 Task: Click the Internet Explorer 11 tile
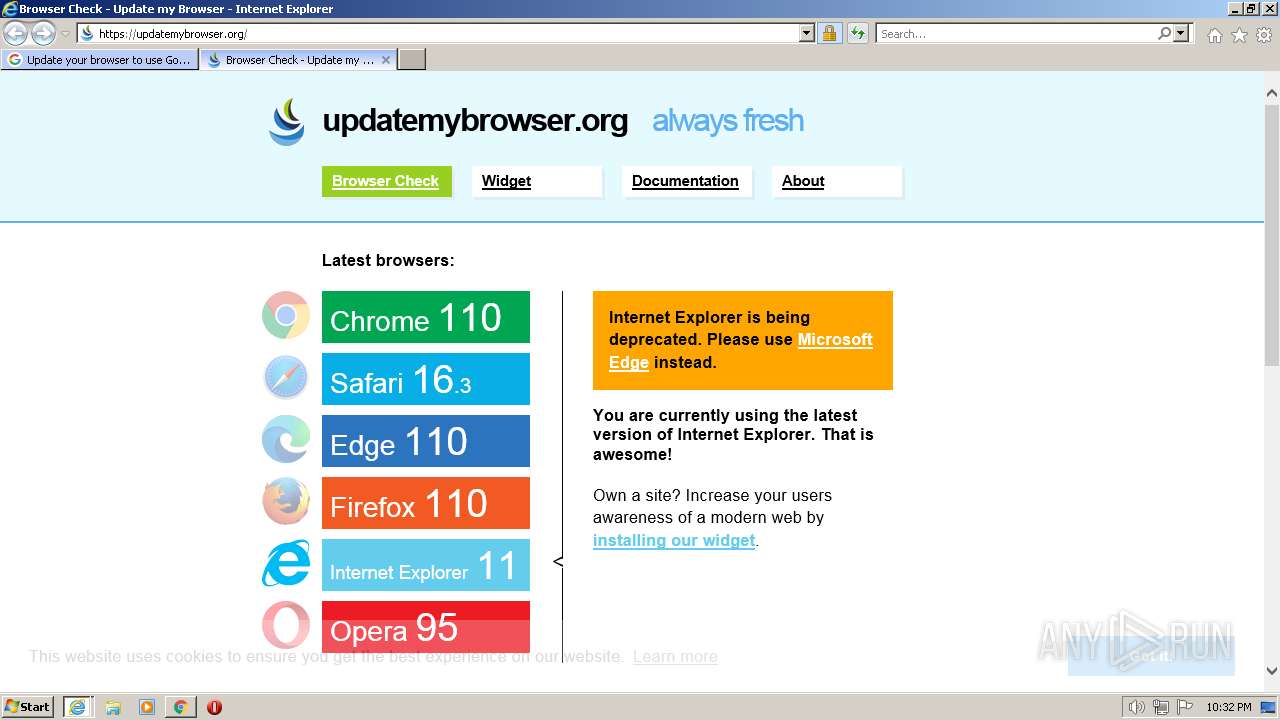pyautogui.click(x=426, y=565)
